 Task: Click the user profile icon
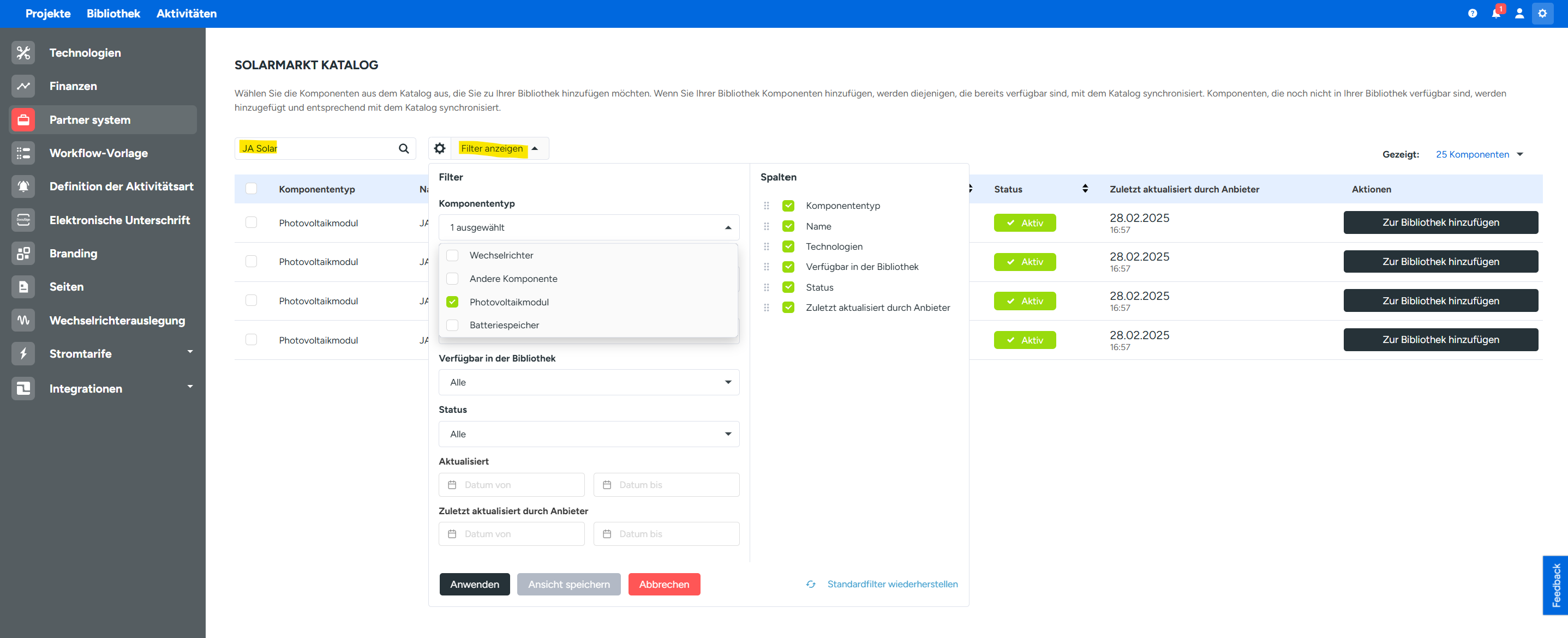pos(1519,14)
